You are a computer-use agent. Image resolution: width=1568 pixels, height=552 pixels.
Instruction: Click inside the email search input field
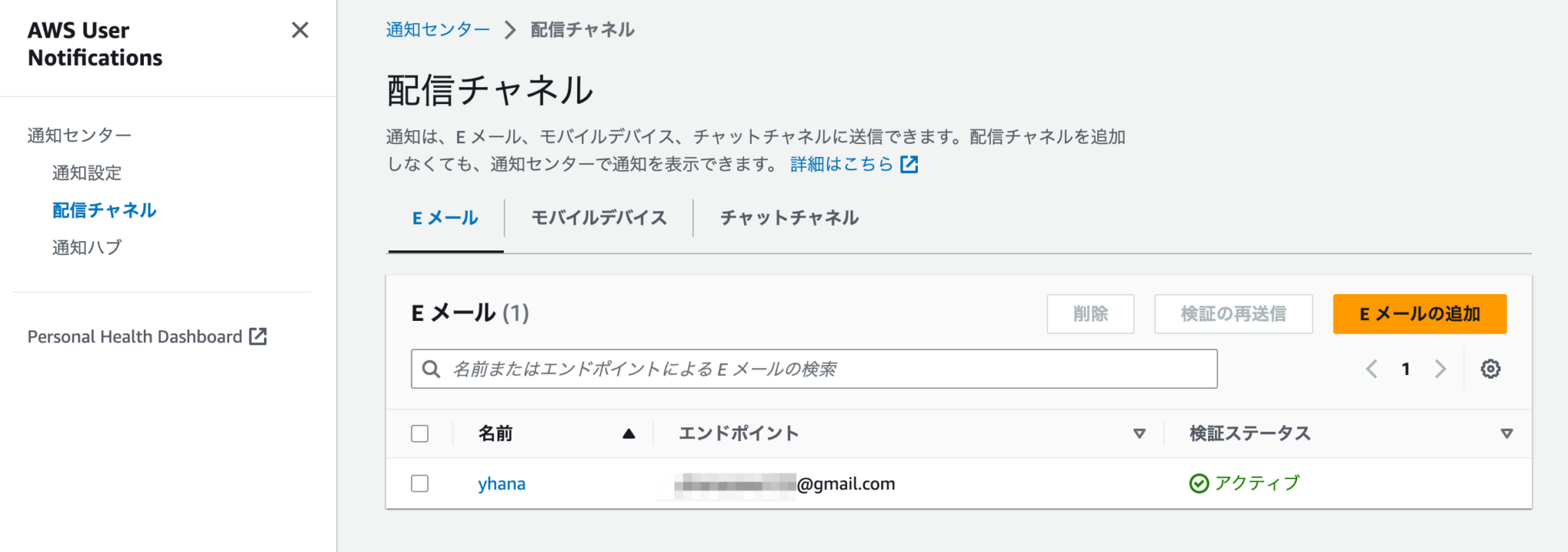click(x=766, y=368)
